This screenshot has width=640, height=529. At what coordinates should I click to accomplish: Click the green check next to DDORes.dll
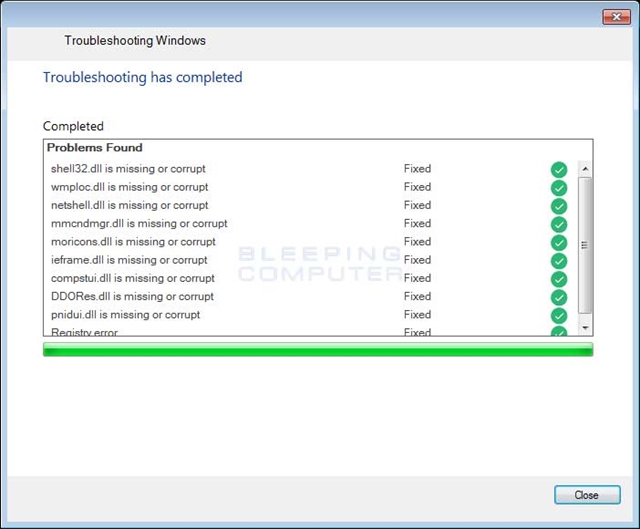pyautogui.click(x=559, y=297)
